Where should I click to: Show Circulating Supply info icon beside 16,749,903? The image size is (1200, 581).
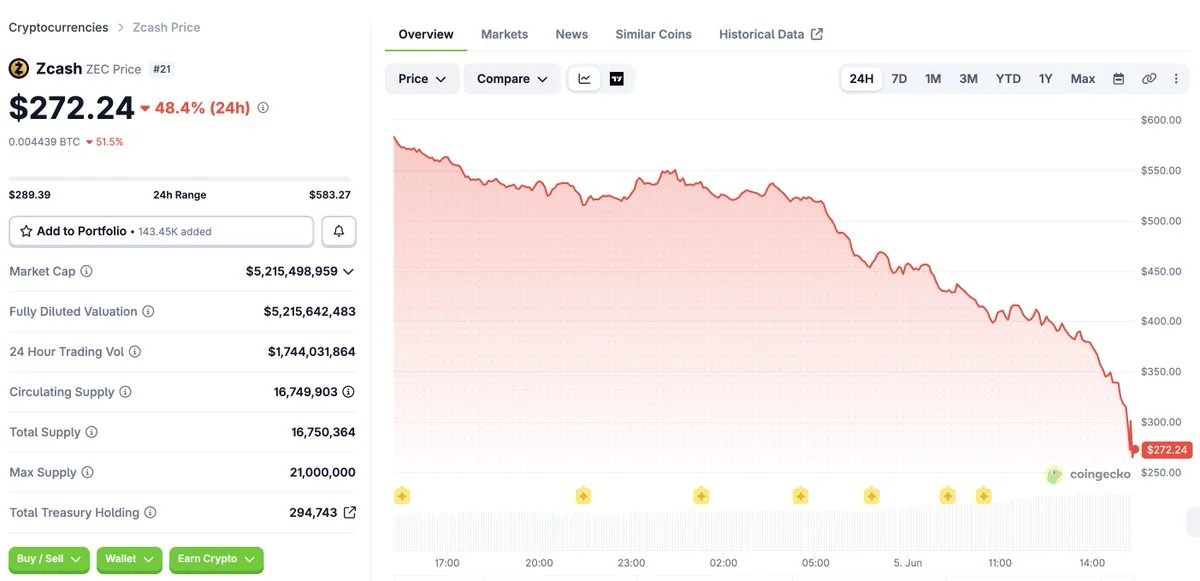(x=349, y=392)
